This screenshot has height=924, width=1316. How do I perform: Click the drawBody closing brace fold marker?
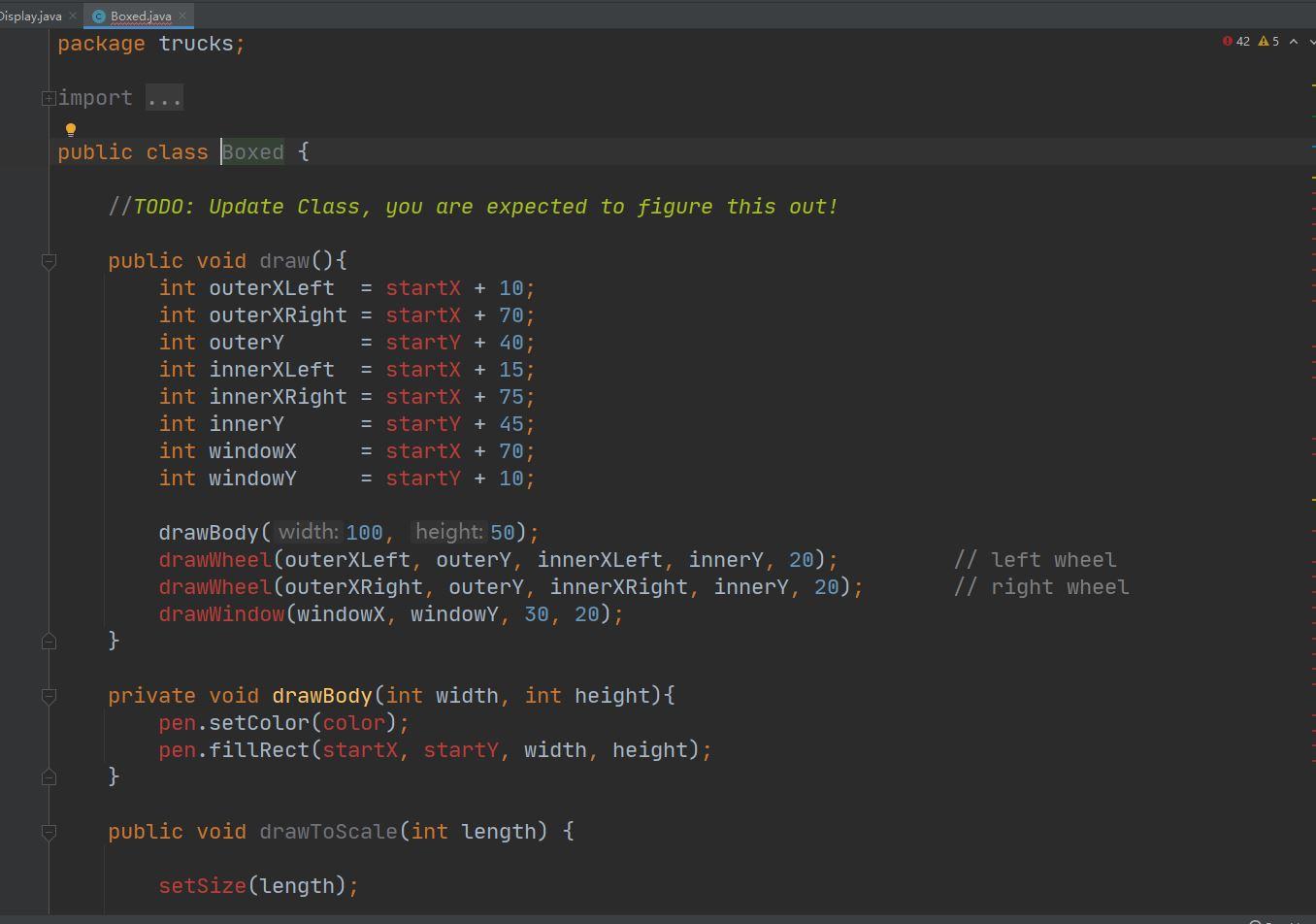tap(49, 777)
